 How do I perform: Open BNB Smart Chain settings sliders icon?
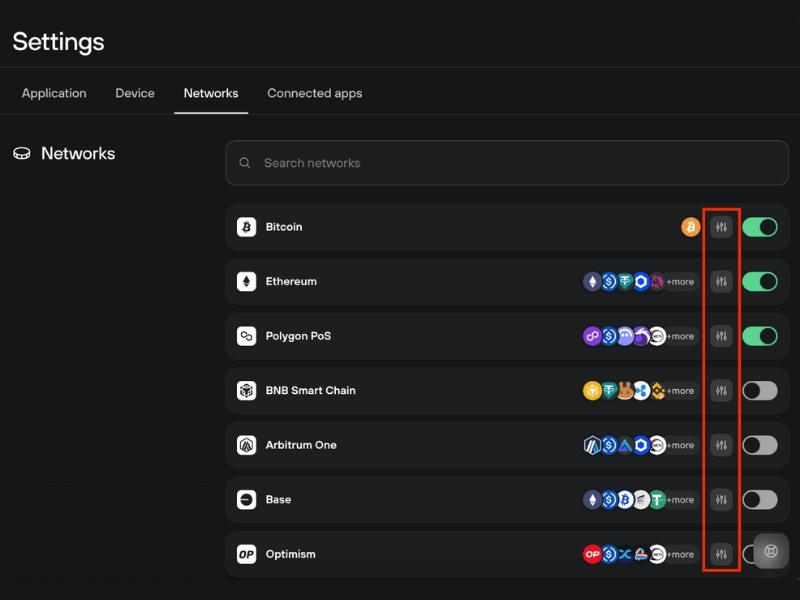721,391
